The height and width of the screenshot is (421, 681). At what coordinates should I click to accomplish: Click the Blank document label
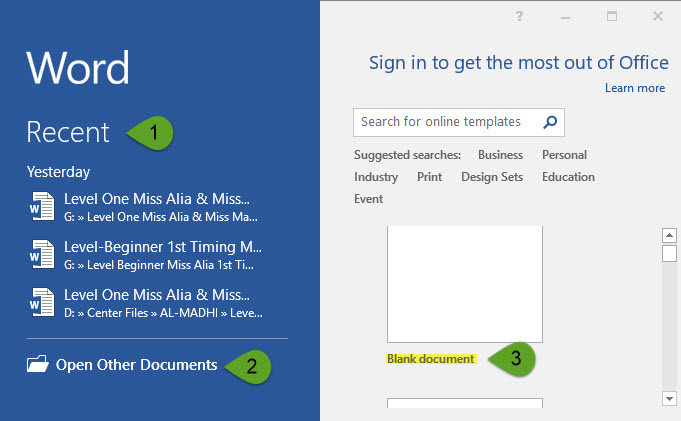pos(430,359)
